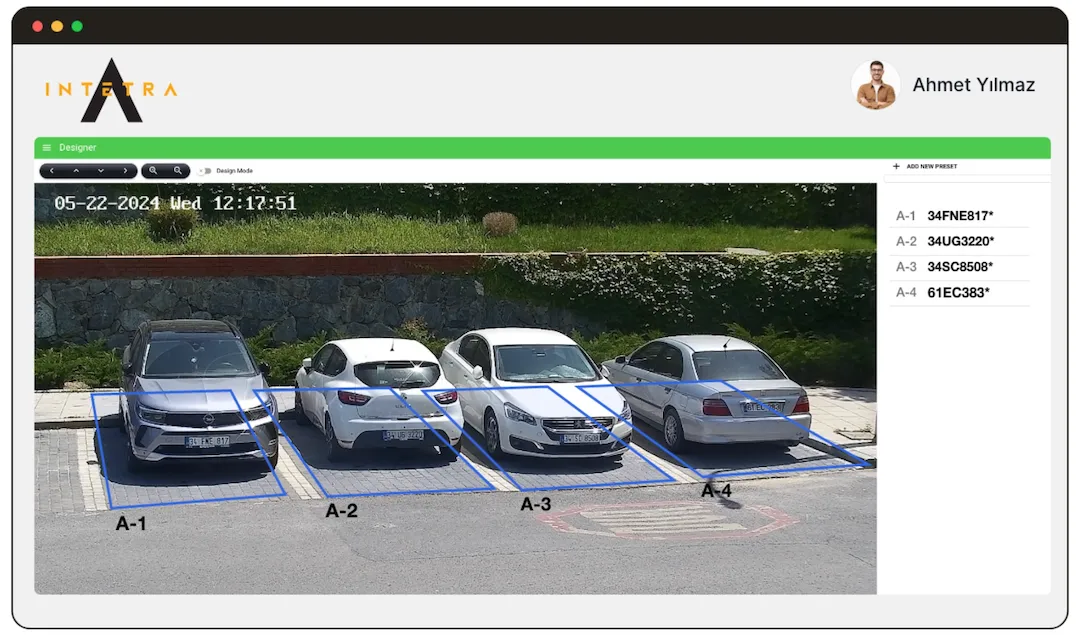Select the A-1 plate entry 34FNE817
1076x635 pixels.
(x=959, y=216)
